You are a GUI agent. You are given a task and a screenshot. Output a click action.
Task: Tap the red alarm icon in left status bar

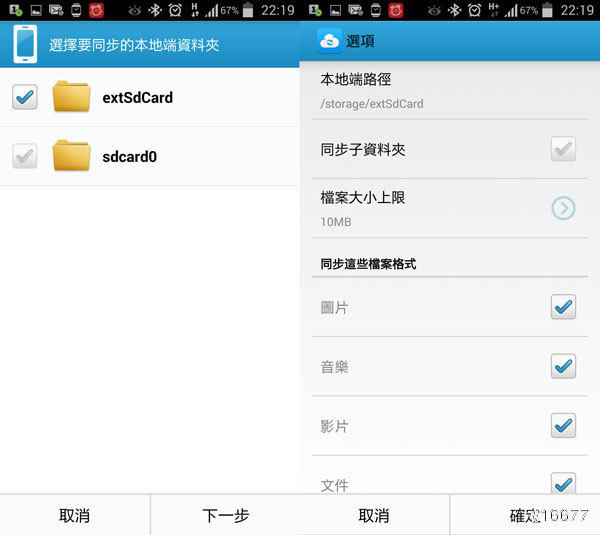[96, 10]
